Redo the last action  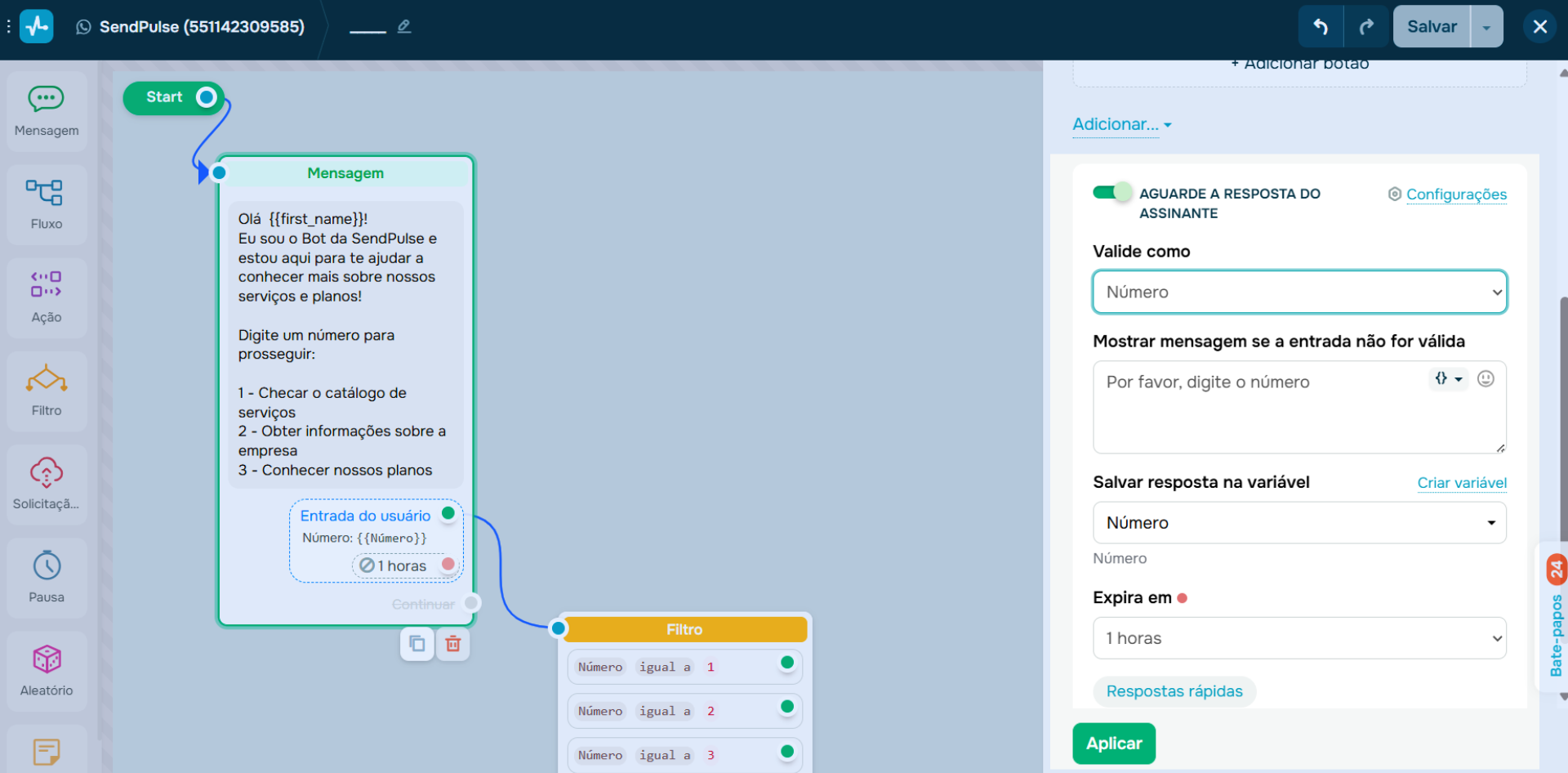click(1366, 26)
